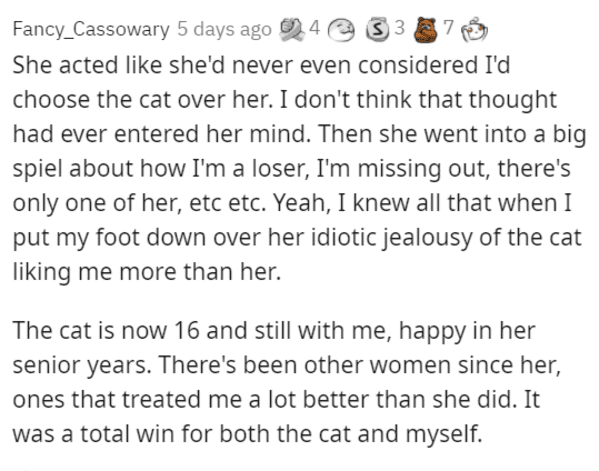Click the count 7 beside bear award

[448, 28]
